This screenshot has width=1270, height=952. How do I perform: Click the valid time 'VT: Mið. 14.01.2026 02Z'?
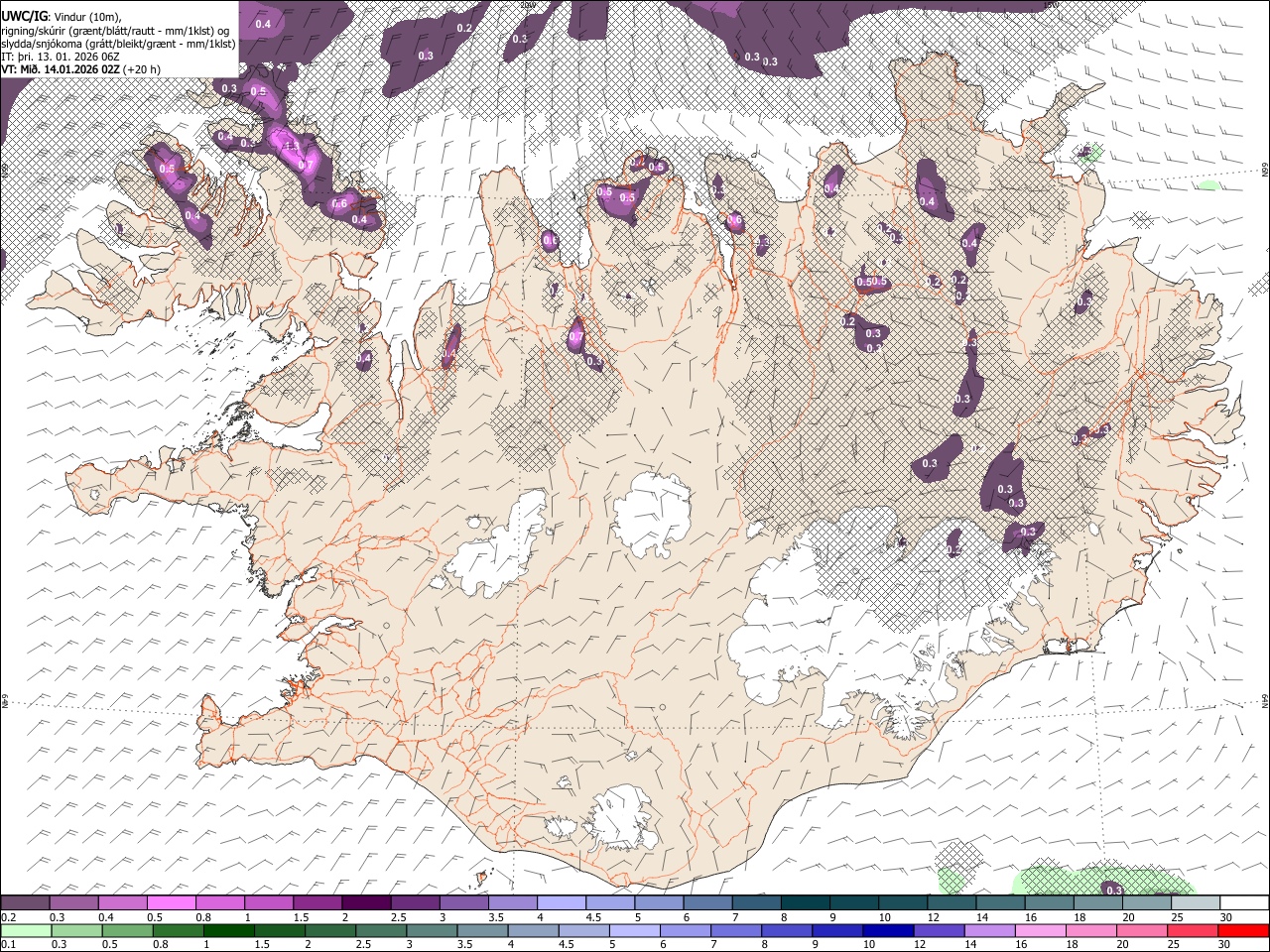tap(62, 69)
